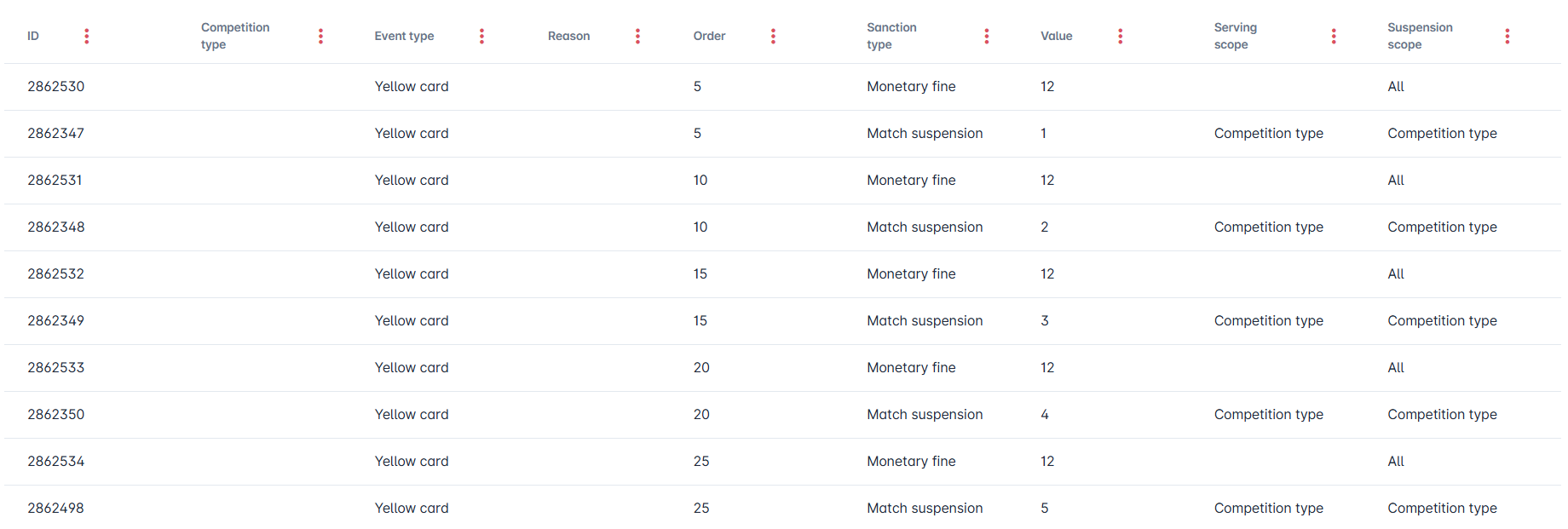Open the Reason column kebab menu

(x=637, y=36)
